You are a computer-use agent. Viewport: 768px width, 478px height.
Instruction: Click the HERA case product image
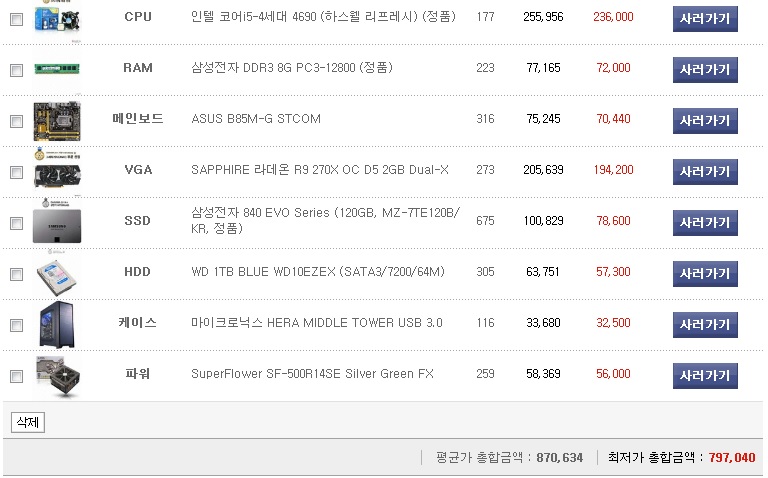[x=57, y=324]
